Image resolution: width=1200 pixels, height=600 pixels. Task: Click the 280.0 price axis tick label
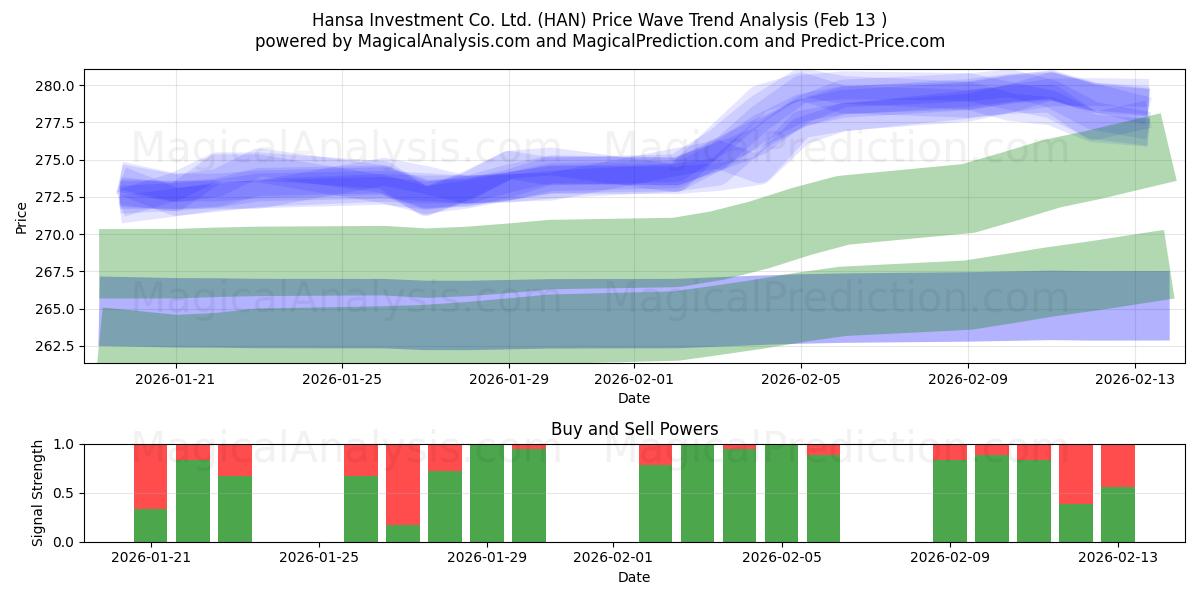pyautogui.click(x=56, y=86)
